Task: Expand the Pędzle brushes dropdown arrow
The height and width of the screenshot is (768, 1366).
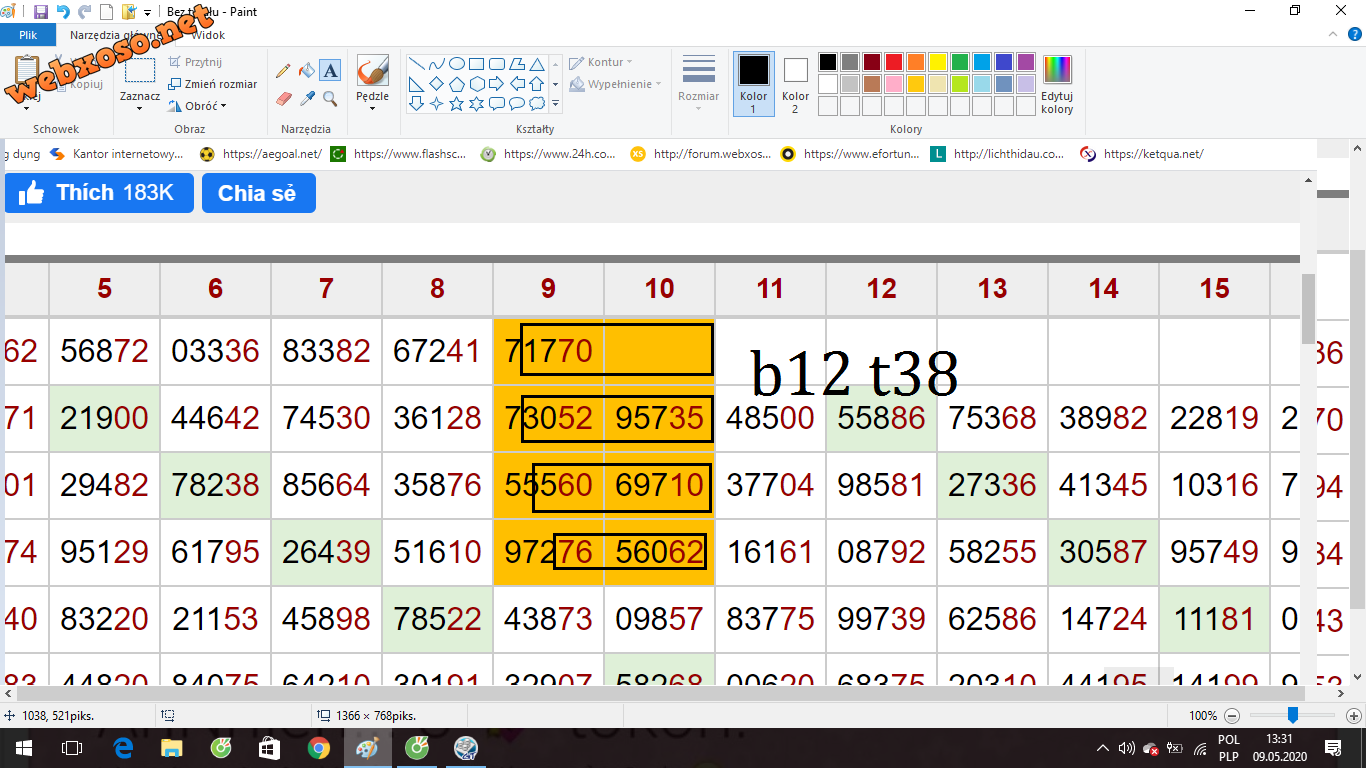Action: [x=372, y=109]
